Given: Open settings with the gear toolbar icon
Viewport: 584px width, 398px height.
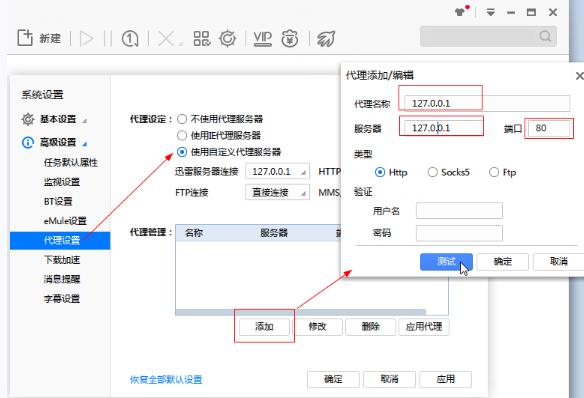Looking at the screenshot, I should tap(228, 38).
